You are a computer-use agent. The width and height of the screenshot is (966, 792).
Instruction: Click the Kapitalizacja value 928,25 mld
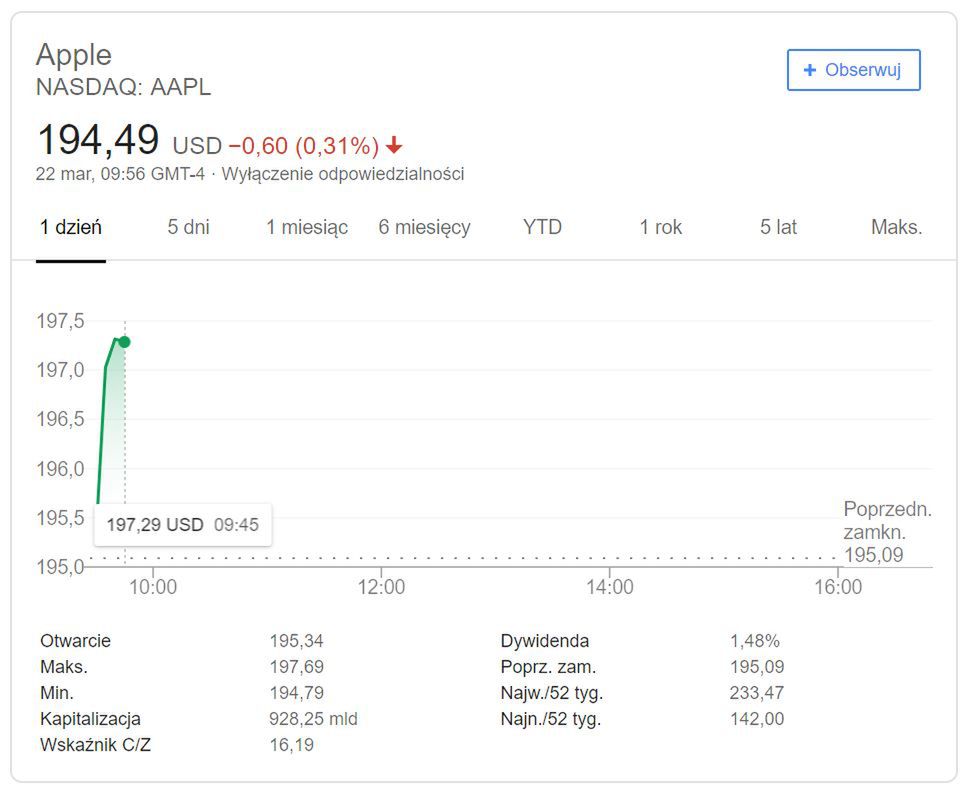point(313,718)
